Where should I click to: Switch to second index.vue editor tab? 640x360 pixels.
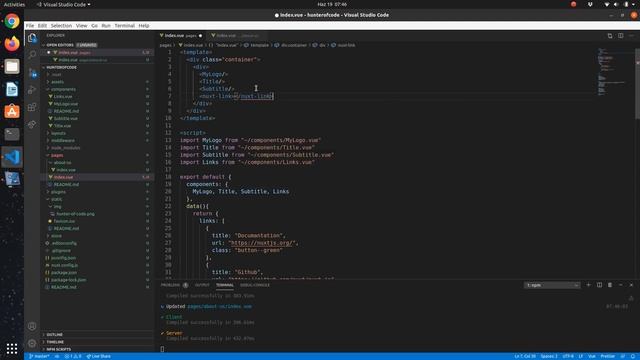click(236, 36)
